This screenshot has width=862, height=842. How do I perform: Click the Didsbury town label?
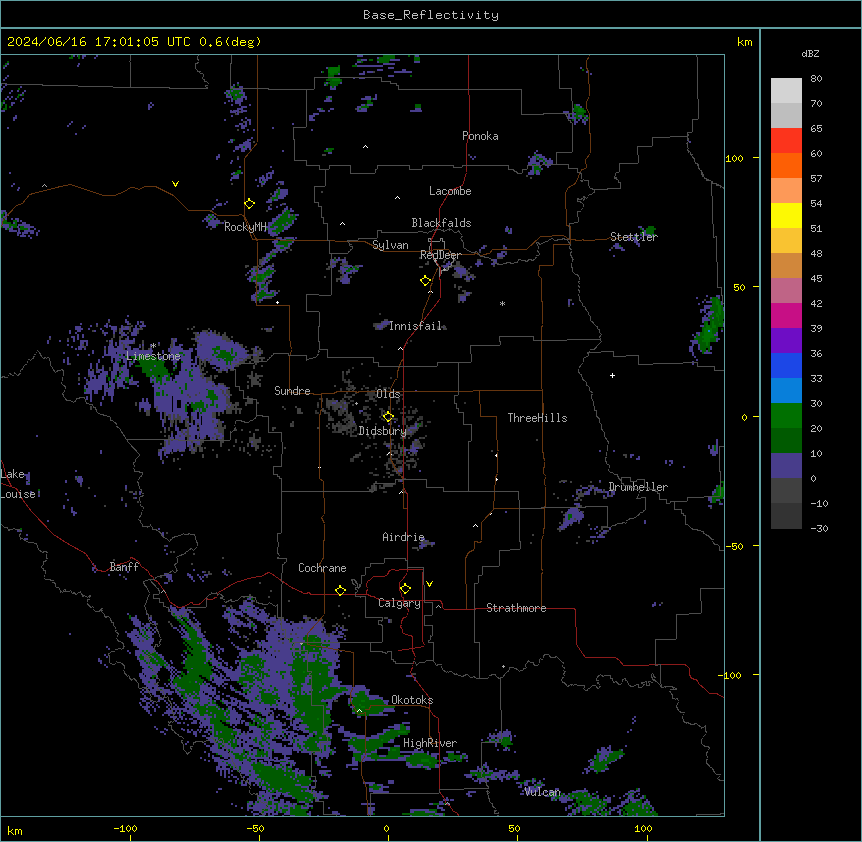pyautogui.click(x=382, y=431)
